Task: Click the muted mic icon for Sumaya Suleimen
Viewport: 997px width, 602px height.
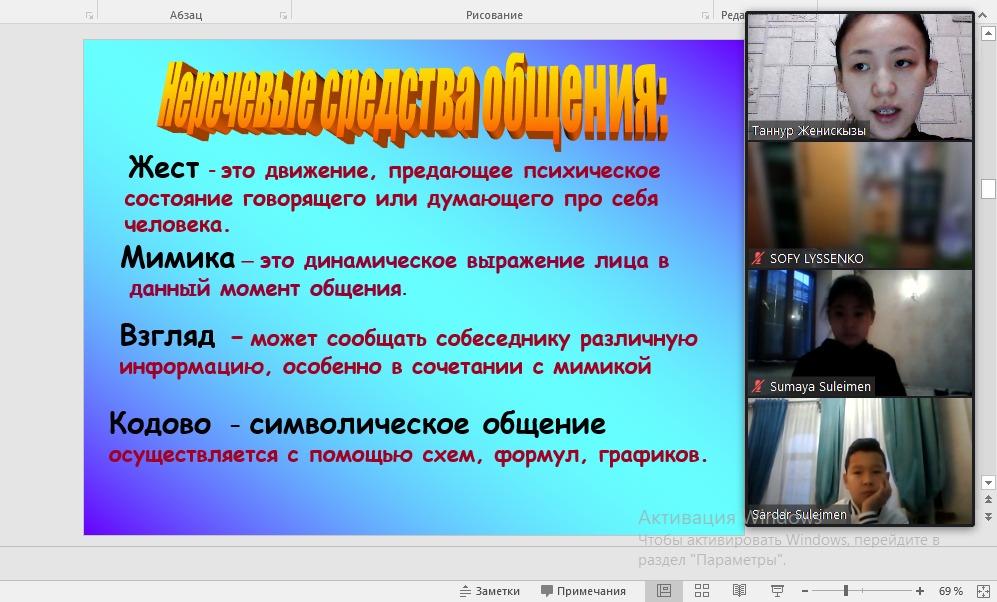Action: pyautogui.click(x=759, y=387)
